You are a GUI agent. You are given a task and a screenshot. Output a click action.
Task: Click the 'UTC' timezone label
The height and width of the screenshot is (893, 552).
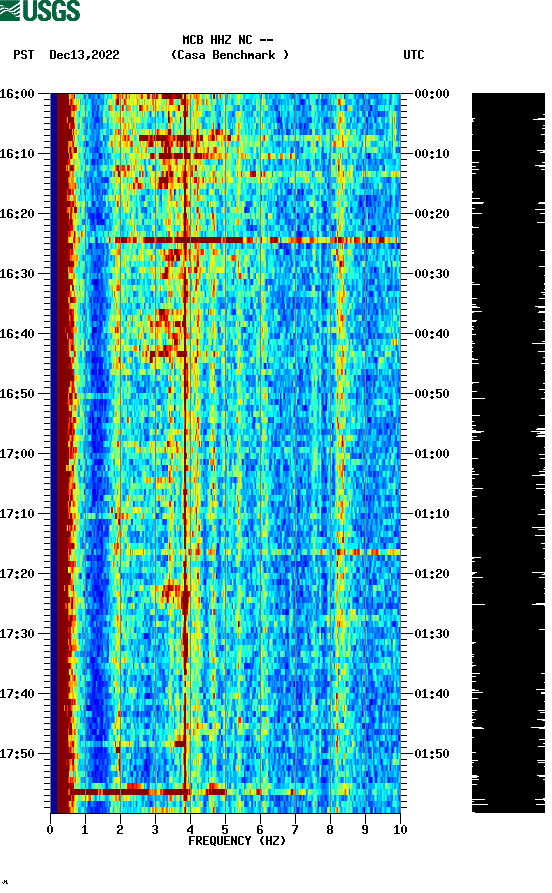(414, 55)
